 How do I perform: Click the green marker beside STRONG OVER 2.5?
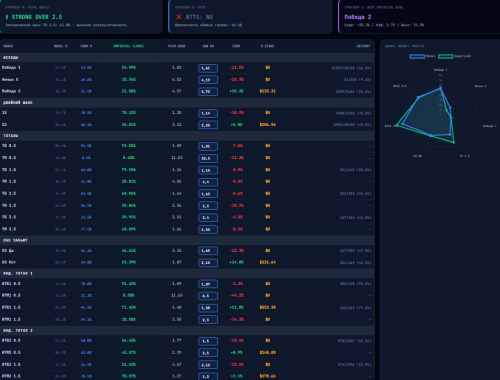pyautogui.click(x=7, y=17)
